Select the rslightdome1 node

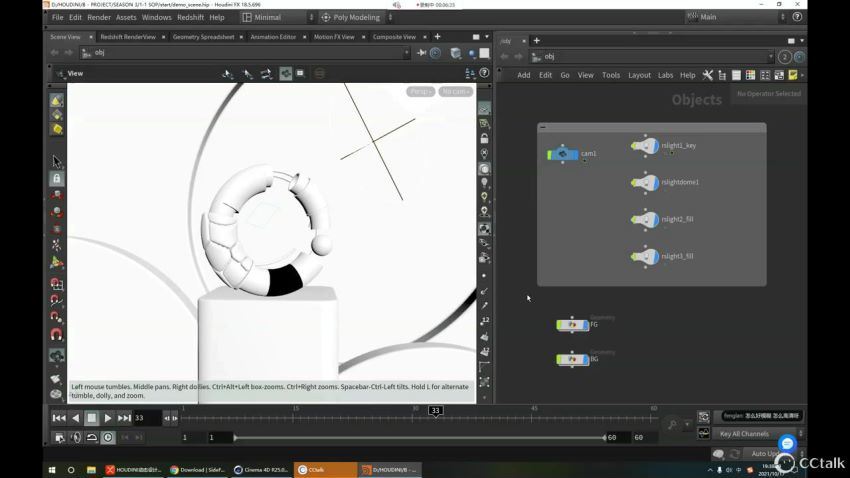coord(645,183)
